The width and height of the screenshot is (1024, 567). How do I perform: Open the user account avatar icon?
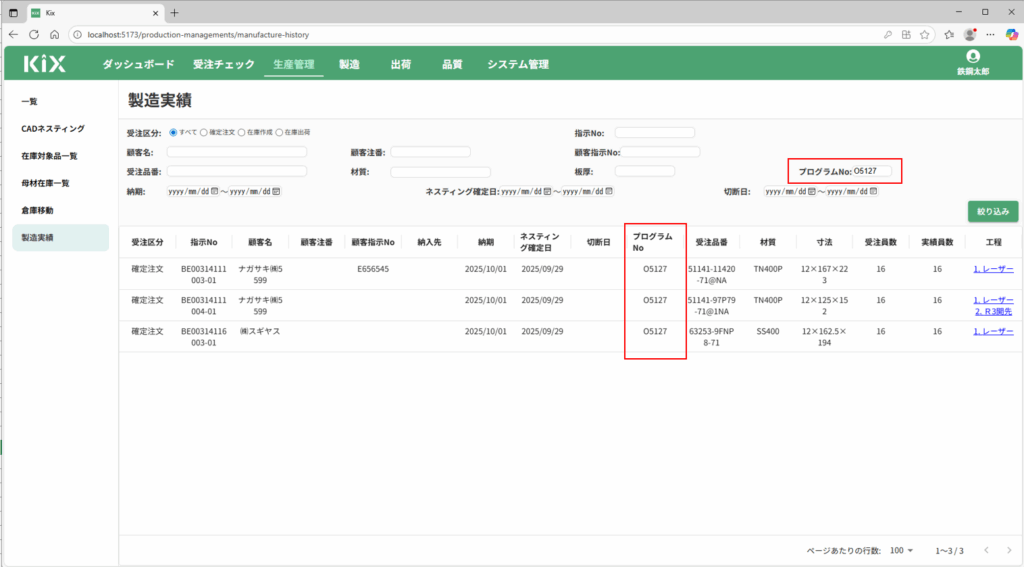tap(973, 57)
